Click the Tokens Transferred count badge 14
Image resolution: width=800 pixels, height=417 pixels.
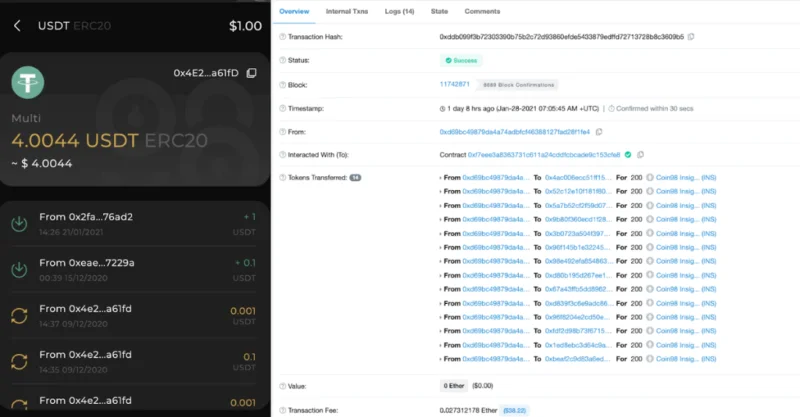point(355,178)
